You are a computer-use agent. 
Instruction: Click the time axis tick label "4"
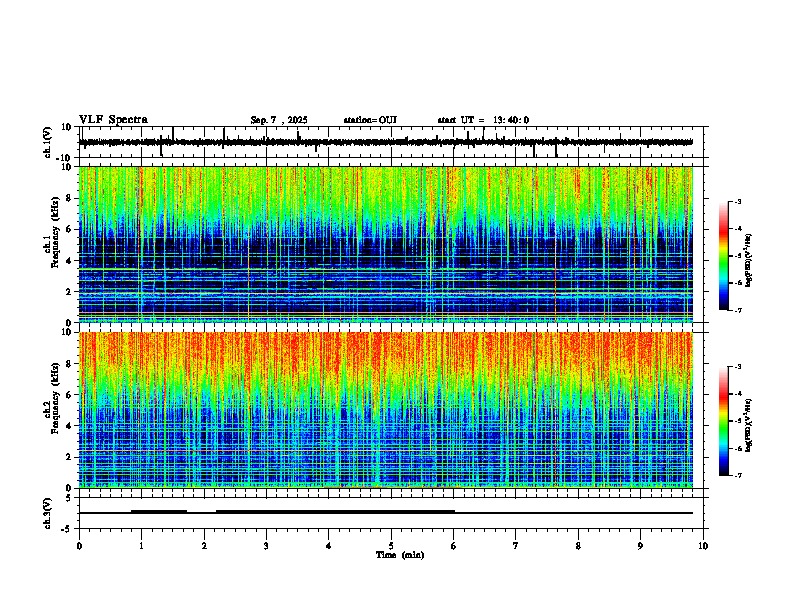[x=329, y=546]
